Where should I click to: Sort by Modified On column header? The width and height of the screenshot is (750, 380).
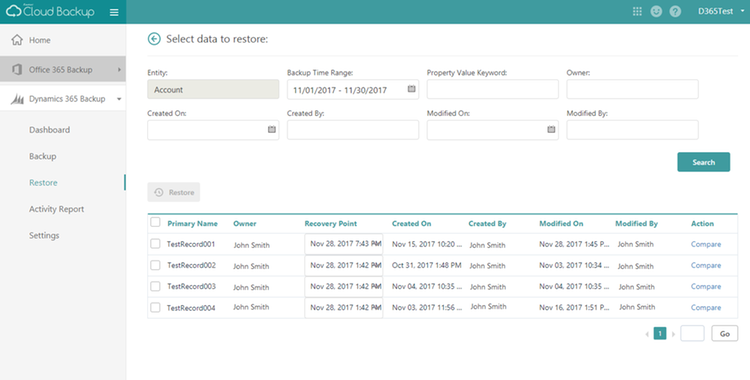(561, 224)
